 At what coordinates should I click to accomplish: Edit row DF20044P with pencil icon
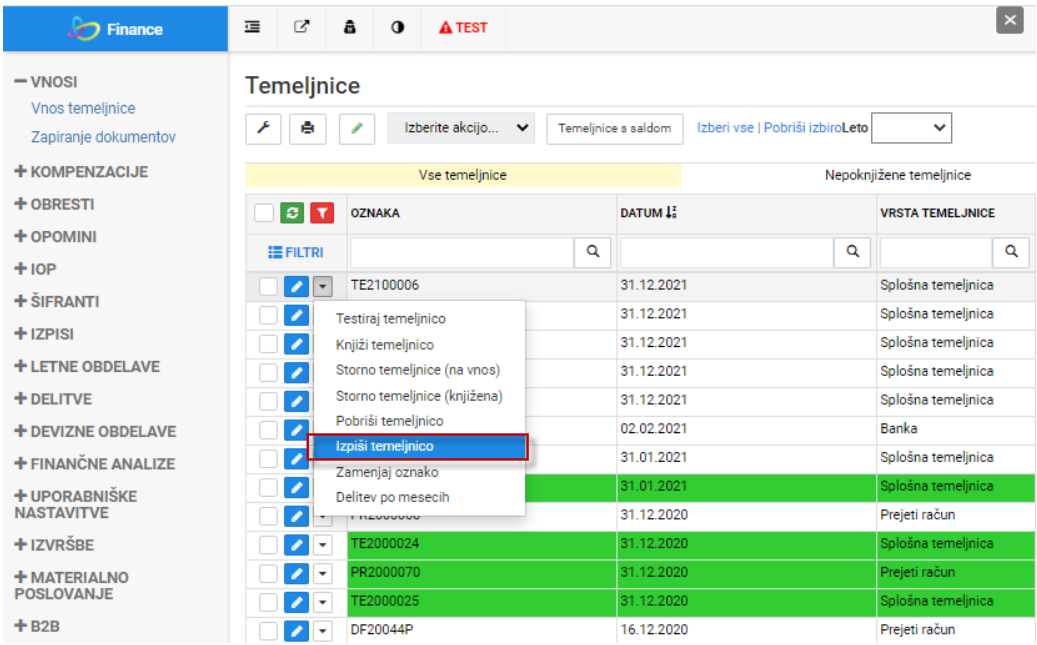296,630
